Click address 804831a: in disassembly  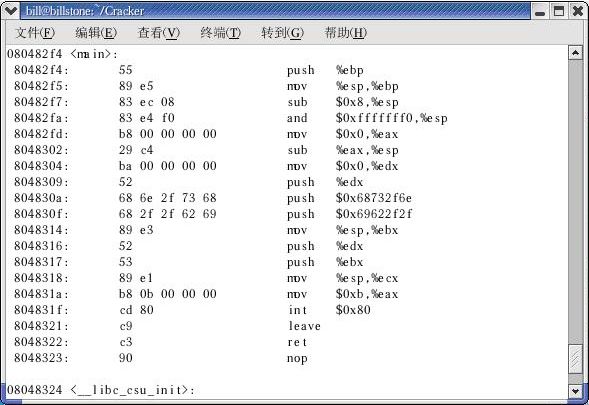click(x=41, y=294)
